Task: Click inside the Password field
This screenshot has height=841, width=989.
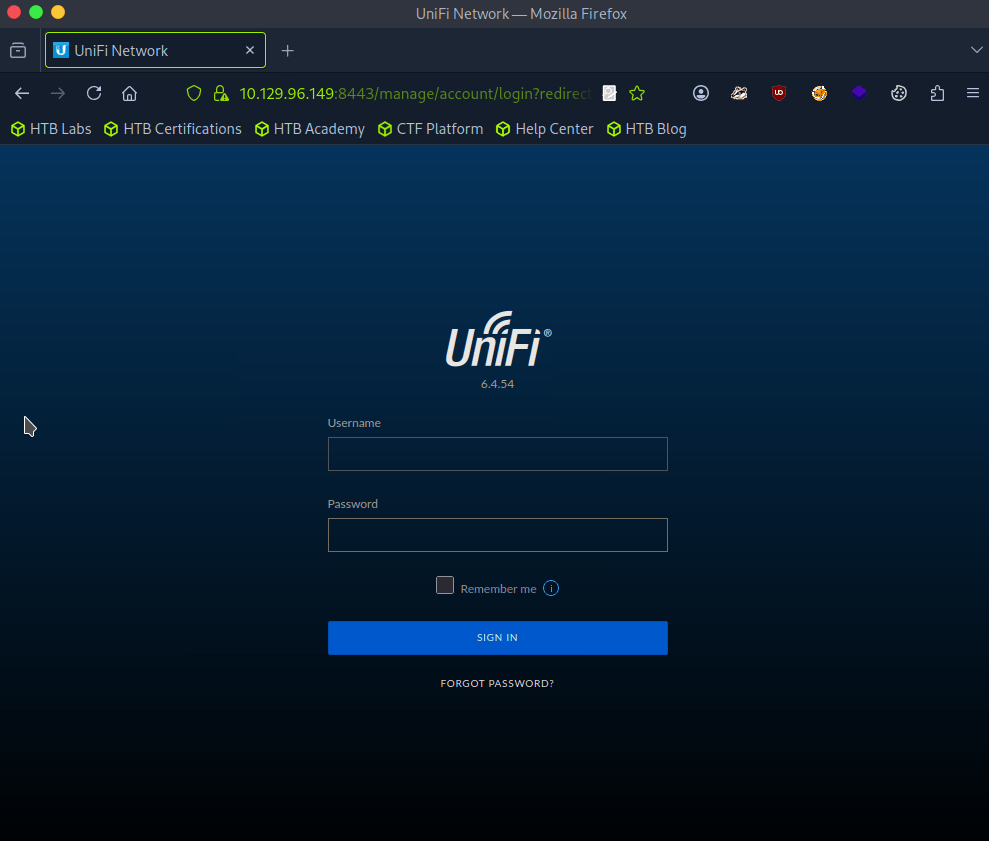Action: point(497,535)
